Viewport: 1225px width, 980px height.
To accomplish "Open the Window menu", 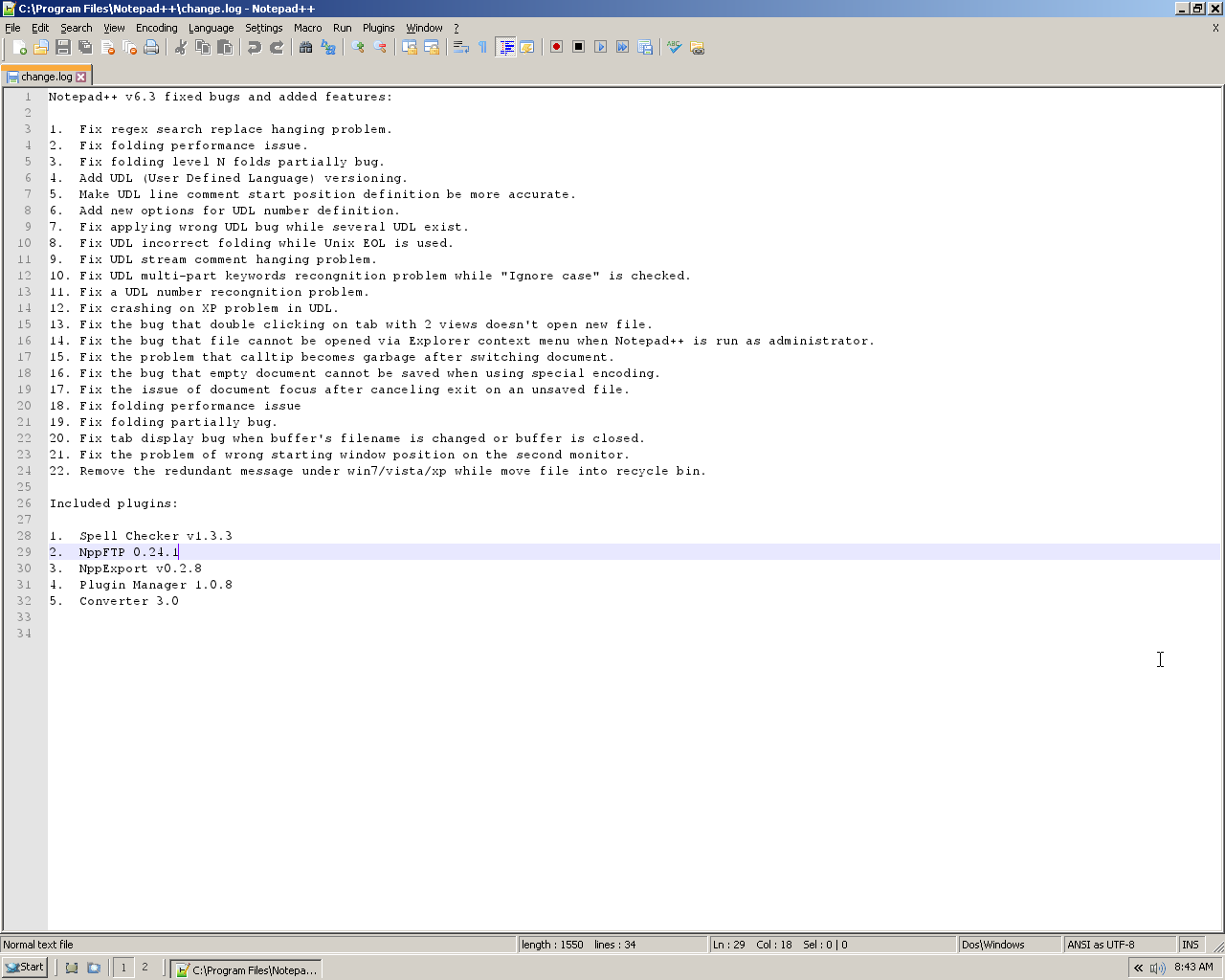I will (424, 28).
